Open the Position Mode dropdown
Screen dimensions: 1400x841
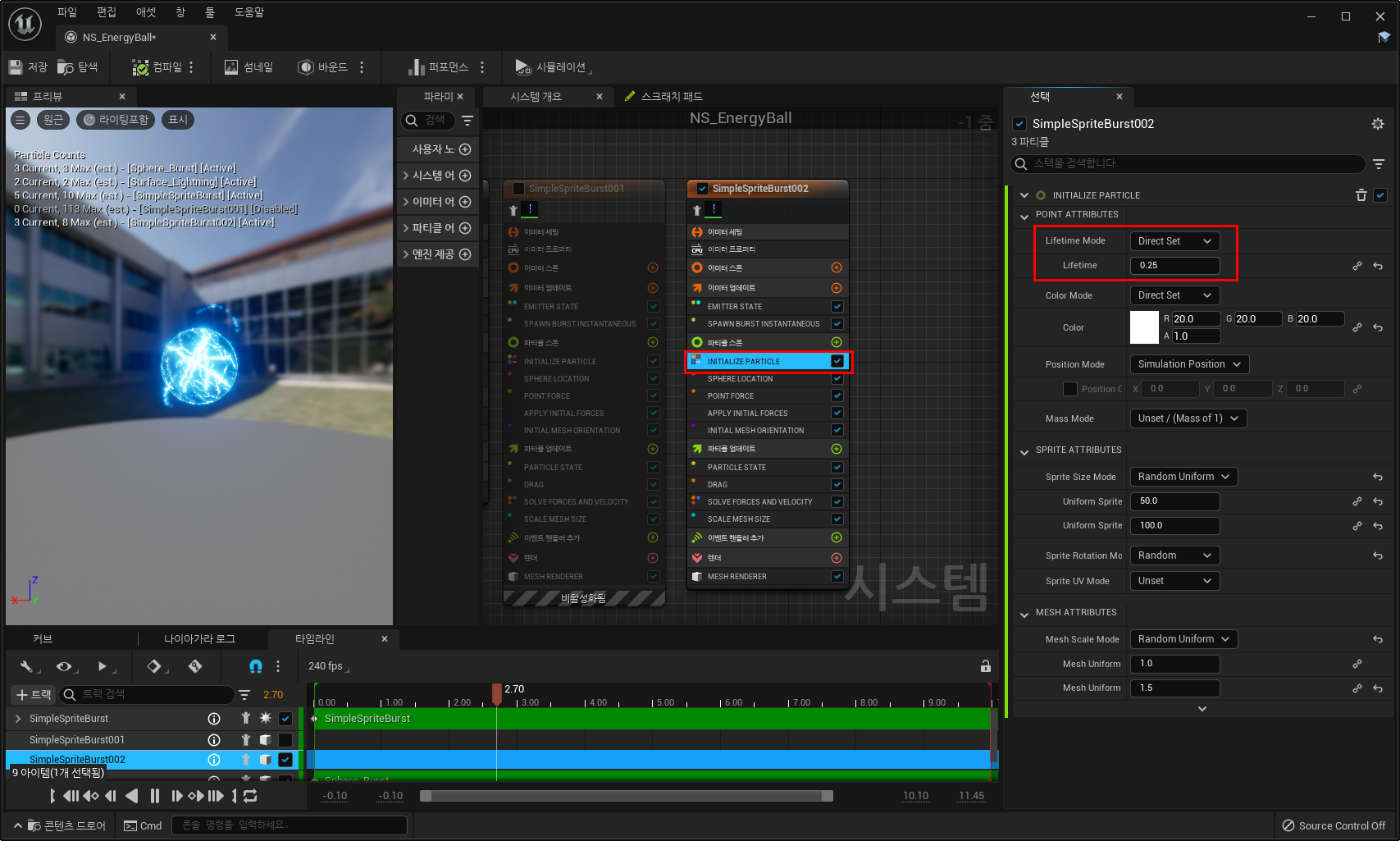click(1189, 364)
